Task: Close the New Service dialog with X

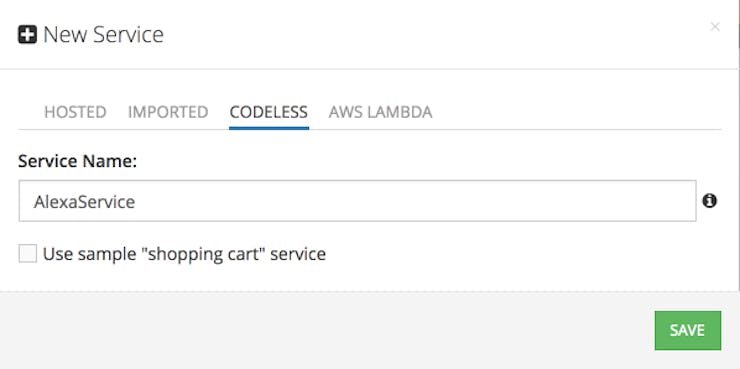Action: coord(715,27)
